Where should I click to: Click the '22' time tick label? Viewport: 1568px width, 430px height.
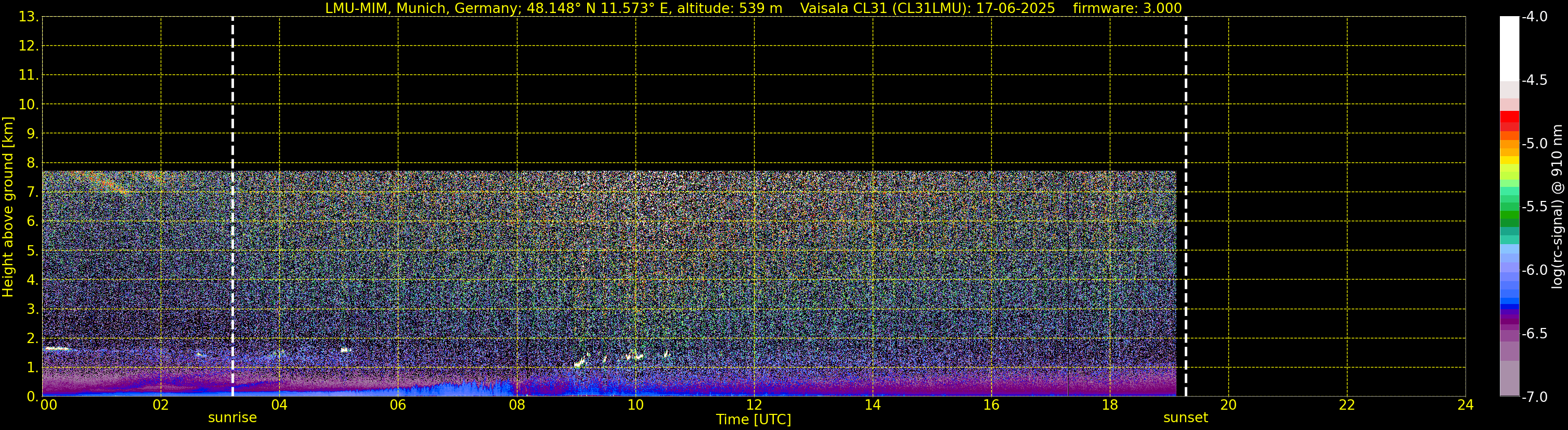(x=1347, y=405)
